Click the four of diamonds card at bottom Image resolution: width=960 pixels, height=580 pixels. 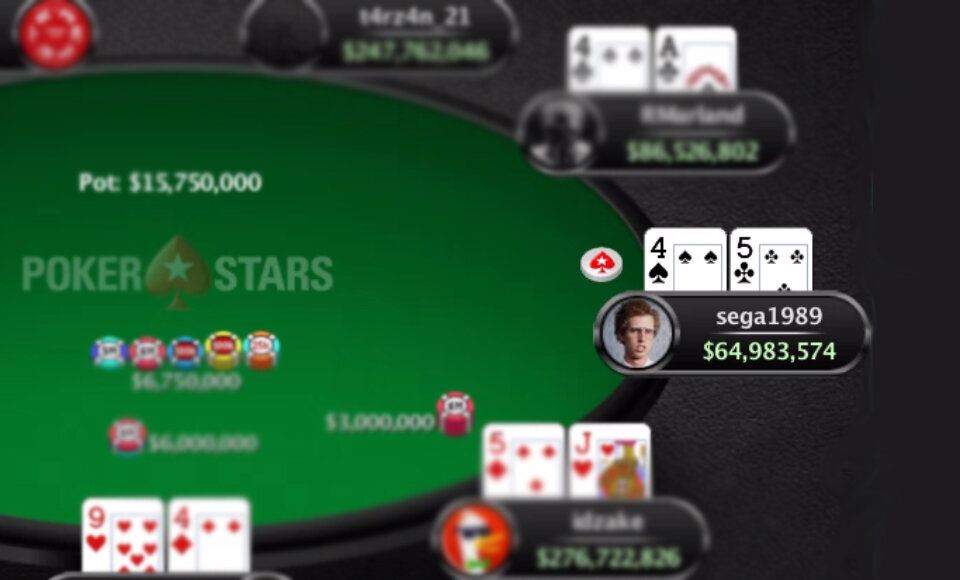[x=209, y=535]
